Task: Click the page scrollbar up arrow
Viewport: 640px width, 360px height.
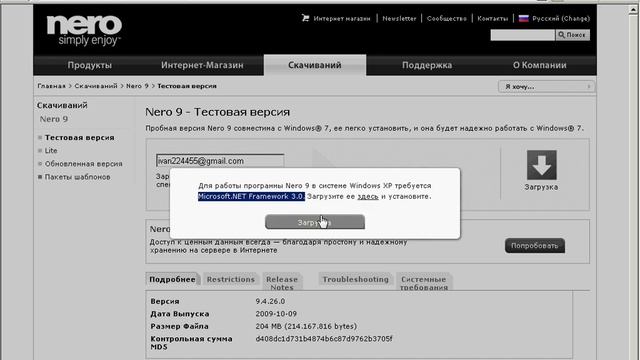Action: (633, 10)
